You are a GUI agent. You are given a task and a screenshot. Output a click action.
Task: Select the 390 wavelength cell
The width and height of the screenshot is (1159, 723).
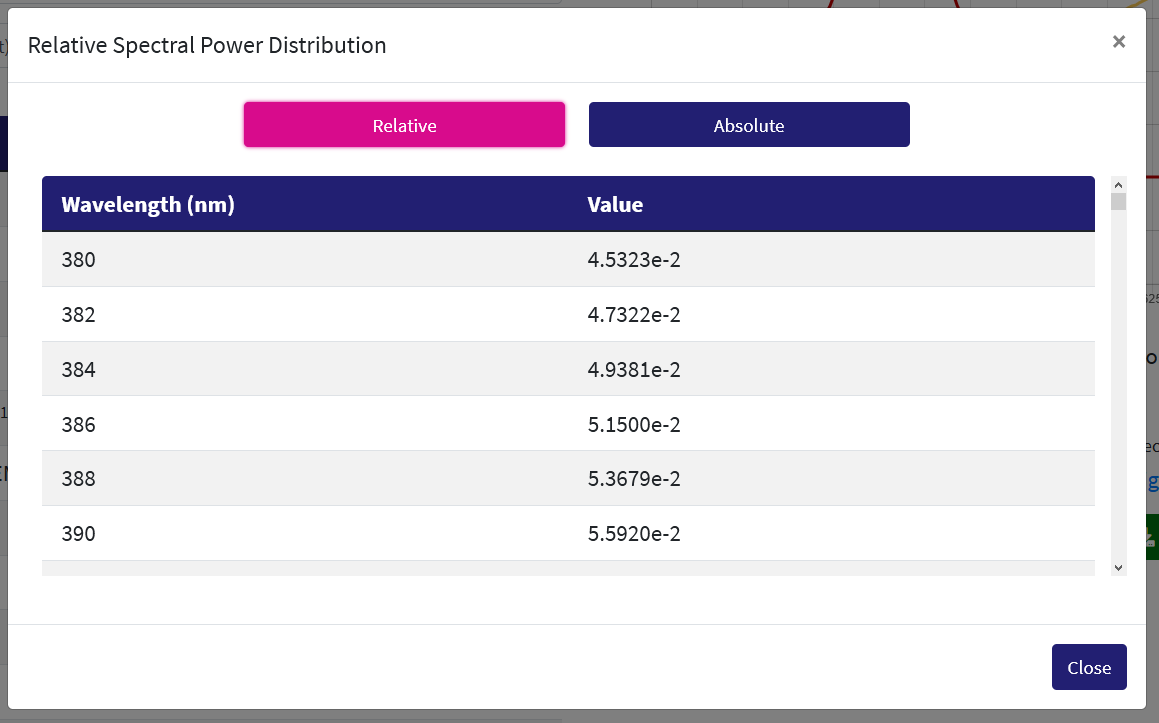click(79, 534)
